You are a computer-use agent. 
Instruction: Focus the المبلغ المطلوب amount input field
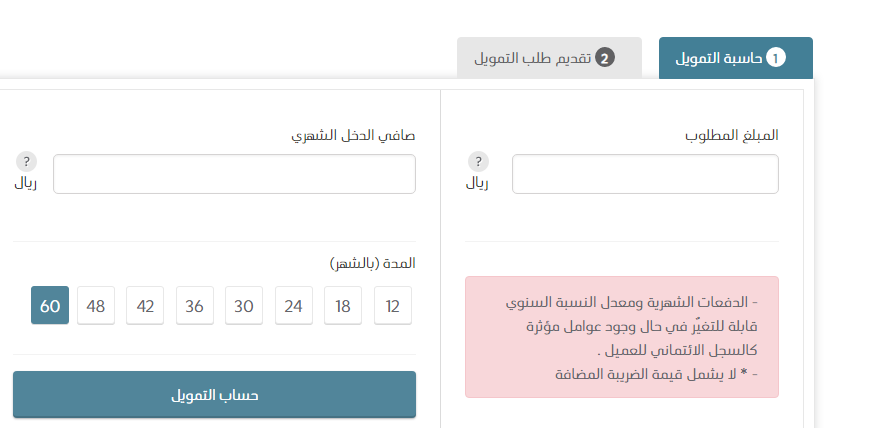(x=645, y=174)
